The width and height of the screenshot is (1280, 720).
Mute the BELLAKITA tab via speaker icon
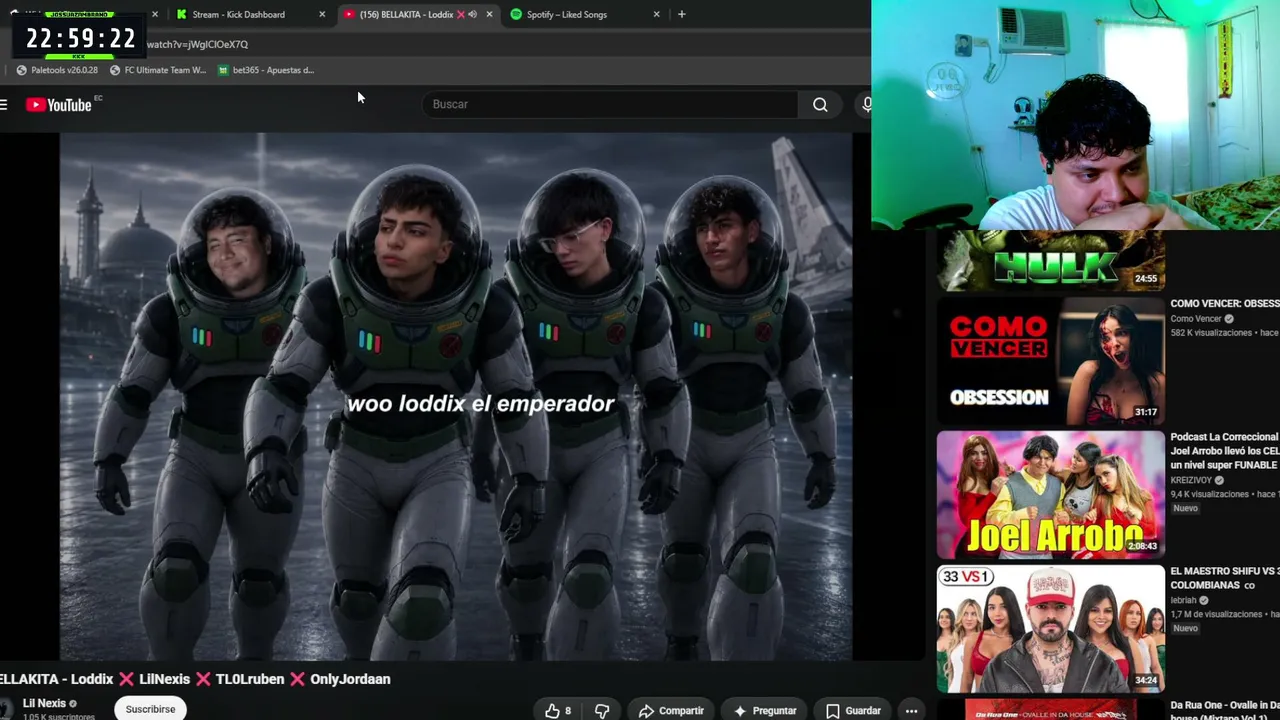[x=472, y=14]
